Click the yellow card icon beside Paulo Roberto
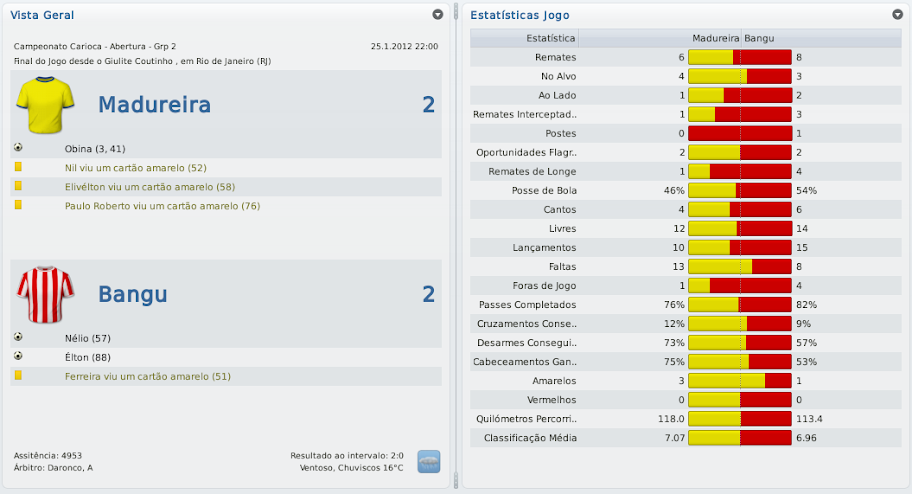Image resolution: width=912 pixels, height=494 pixels. (x=19, y=205)
